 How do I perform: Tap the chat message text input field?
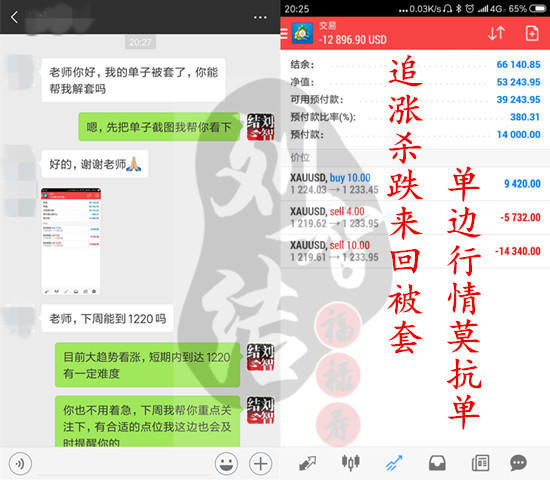[123, 464]
